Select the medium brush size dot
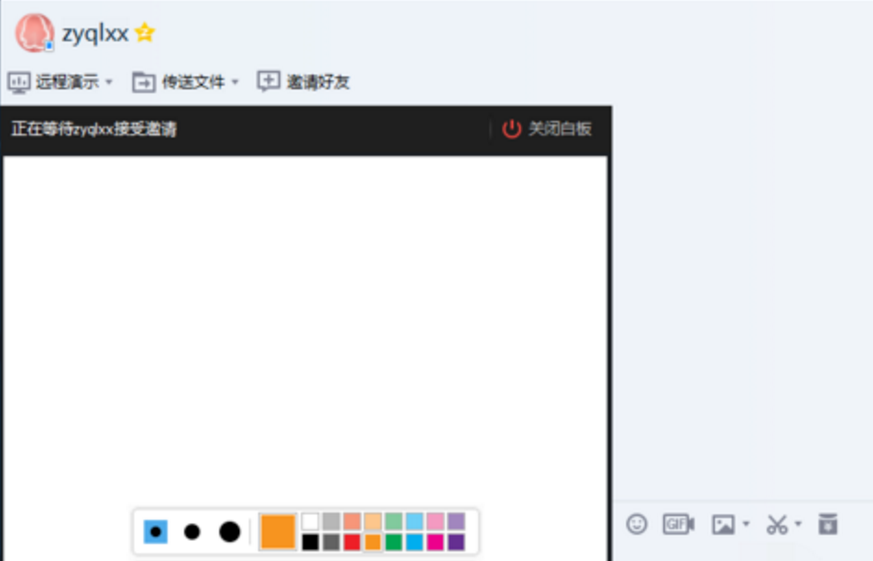This screenshot has width=873, height=561. (x=192, y=532)
